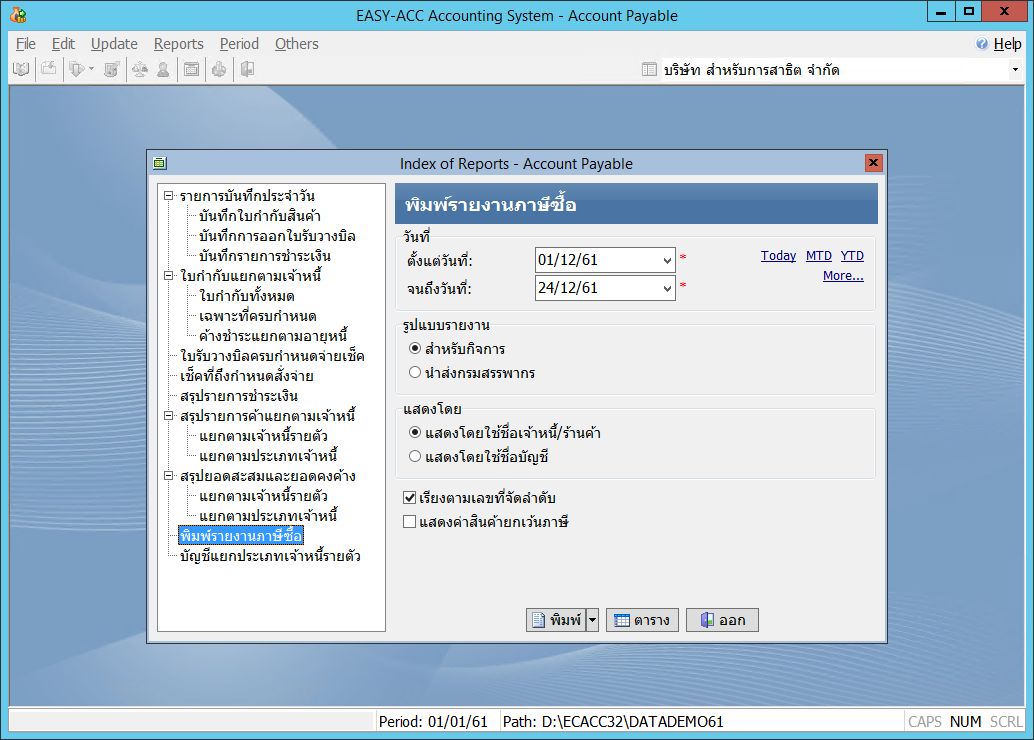Screen dimensions: 1034x740
Task: Open the ตั้งแต่วันที่ start date dropdown
Action: (668, 261)
